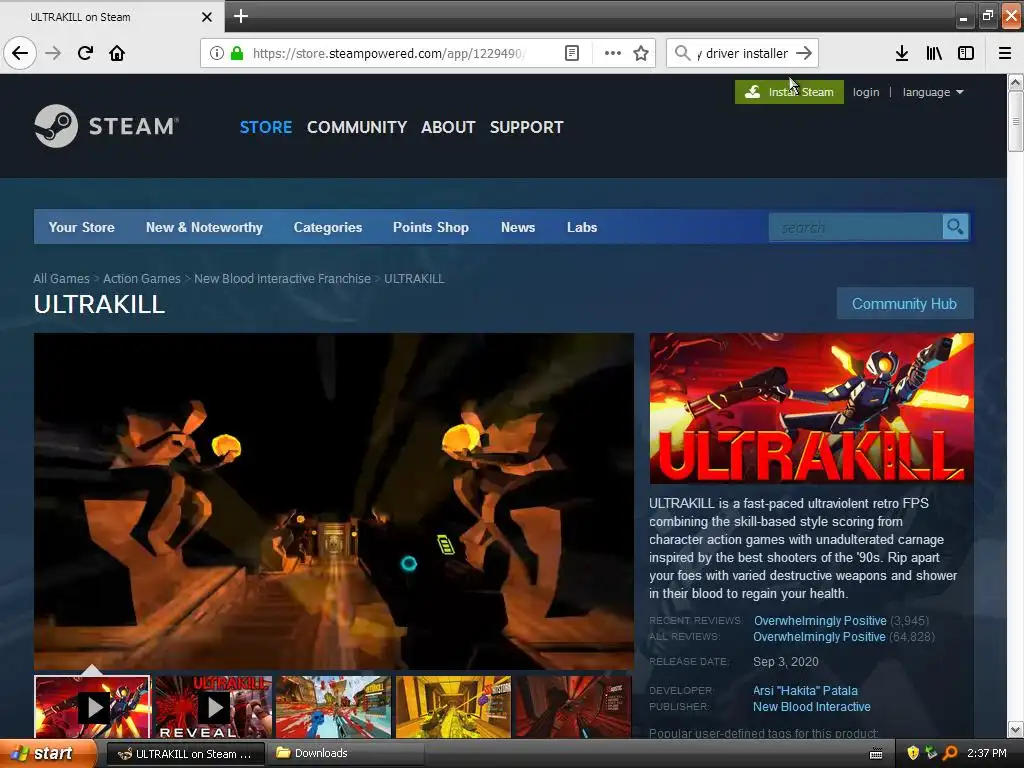1024x768 pixels.
Task: Open a new tab with plus icon
Action: 240,16
